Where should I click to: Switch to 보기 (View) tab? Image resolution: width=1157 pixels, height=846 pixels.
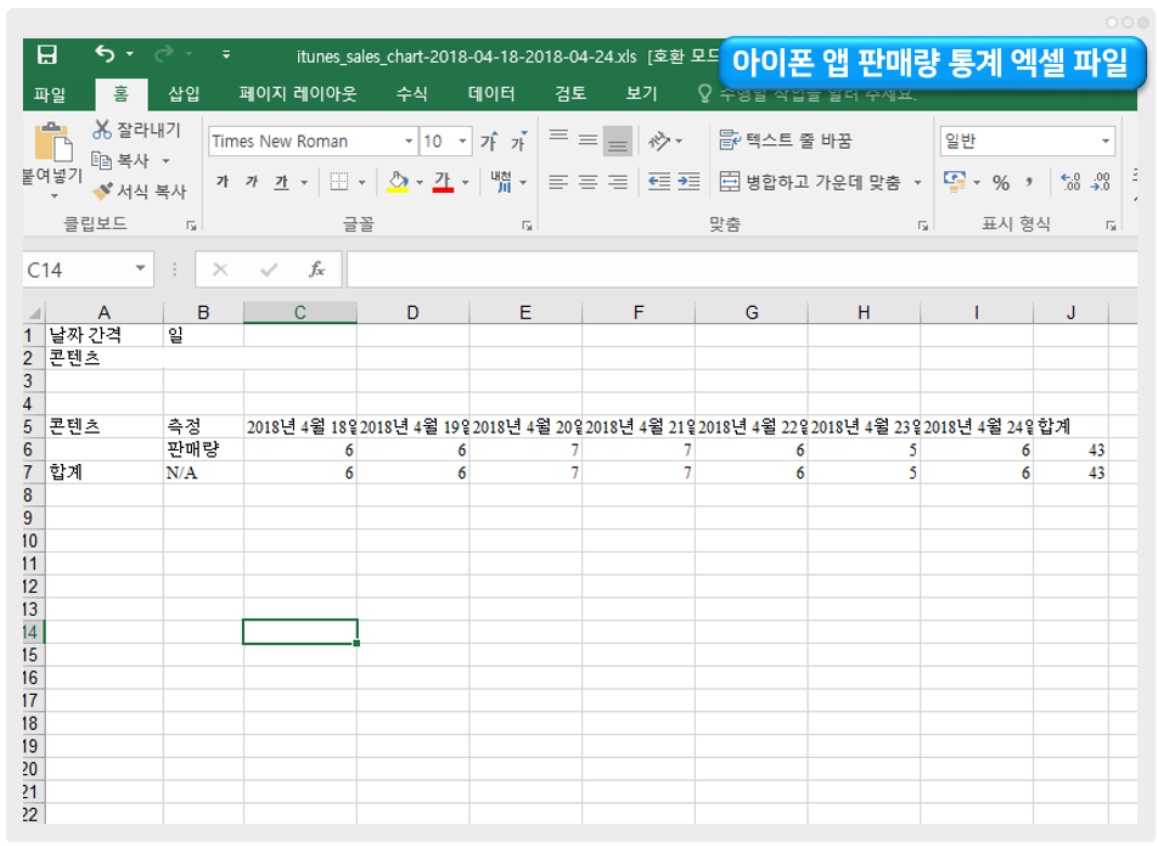tap(641, 94)
